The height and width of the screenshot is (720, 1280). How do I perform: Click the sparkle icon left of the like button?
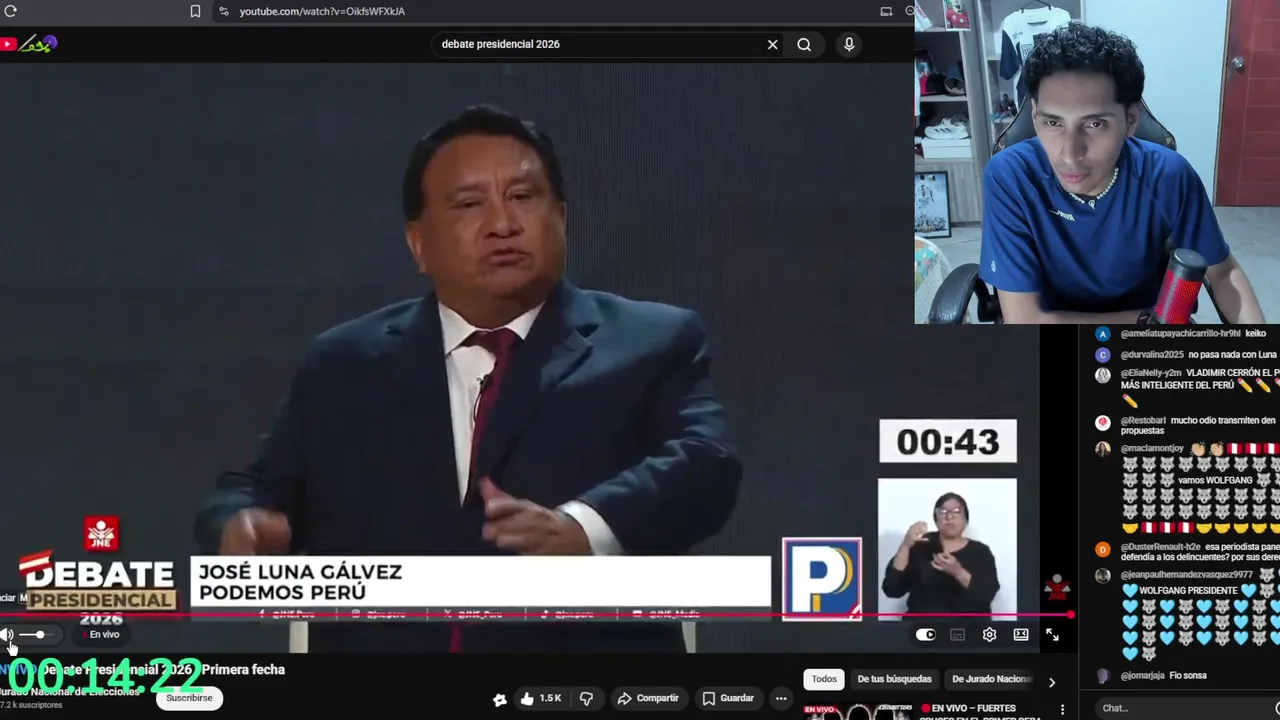pyautogui.click(x=500, y=699)
